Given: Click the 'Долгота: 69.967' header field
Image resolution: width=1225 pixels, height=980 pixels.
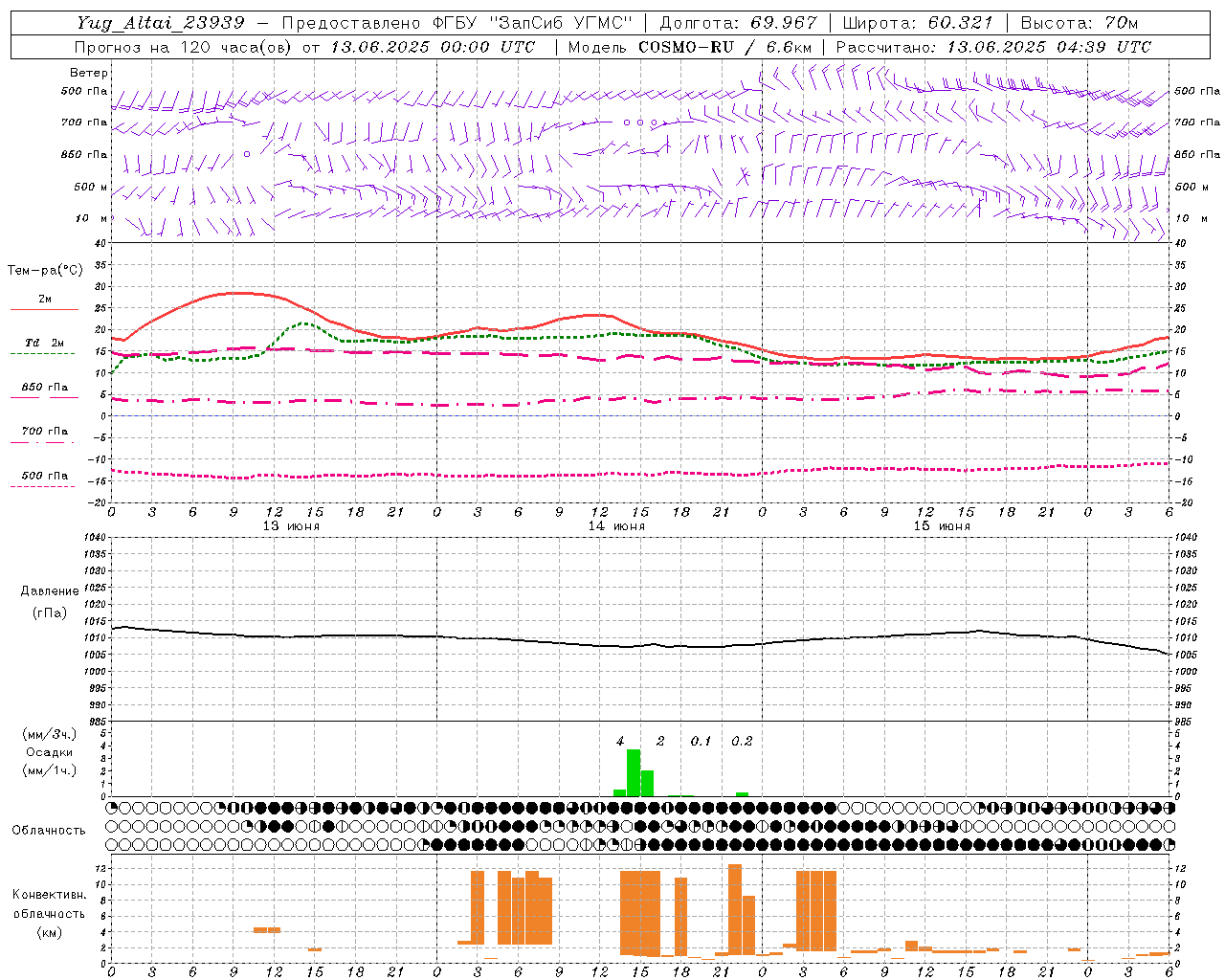Looking at the screenshot, I should 739,23.
